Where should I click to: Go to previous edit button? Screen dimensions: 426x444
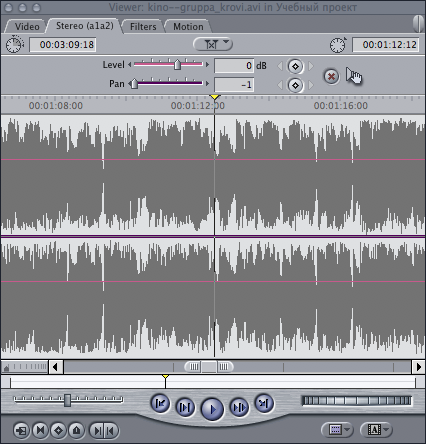coord(160,404)
